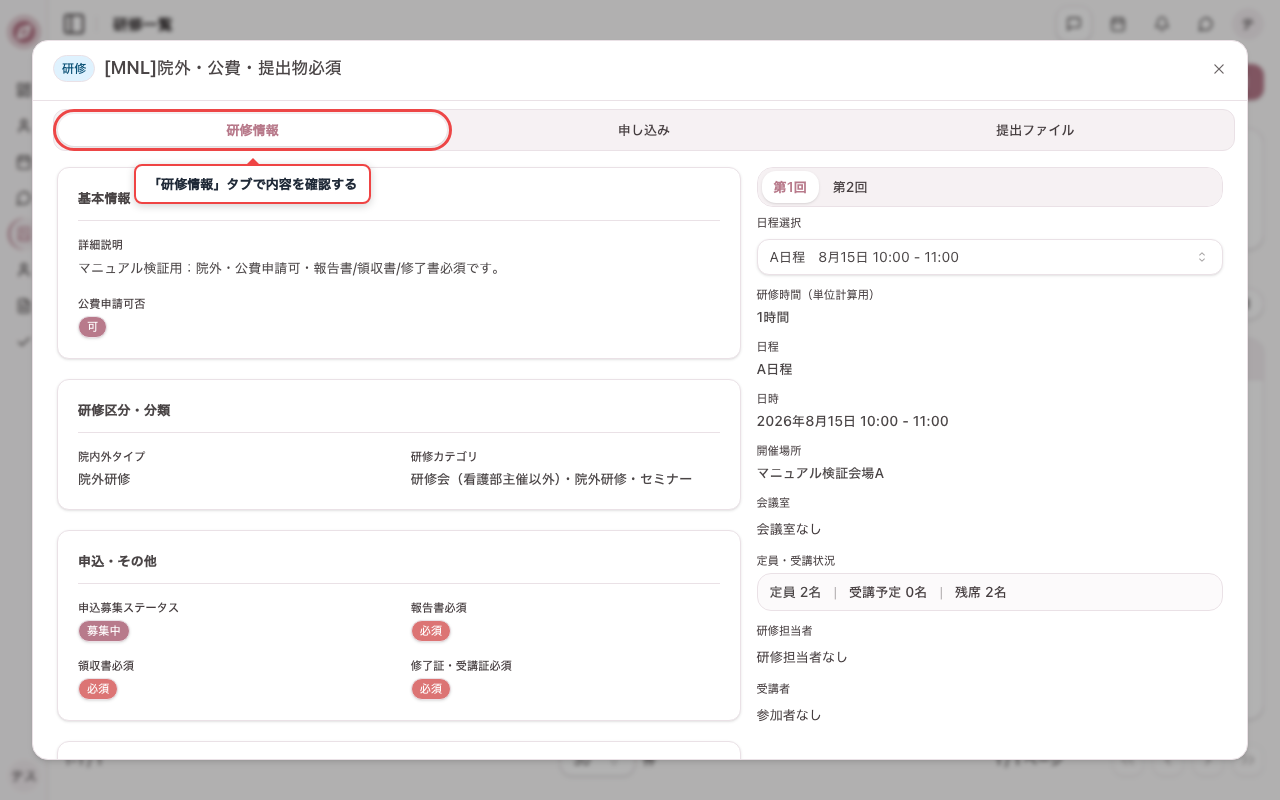Open the chat bubble icon beside the bell
The width and height of the screenshot is (1280, 800).
click(1206, 23)
